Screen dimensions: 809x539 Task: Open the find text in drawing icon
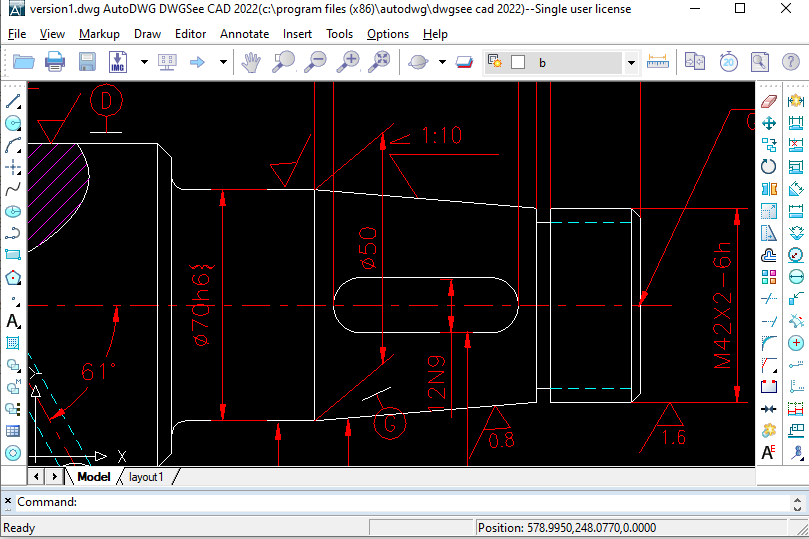[x=760, y=62]
